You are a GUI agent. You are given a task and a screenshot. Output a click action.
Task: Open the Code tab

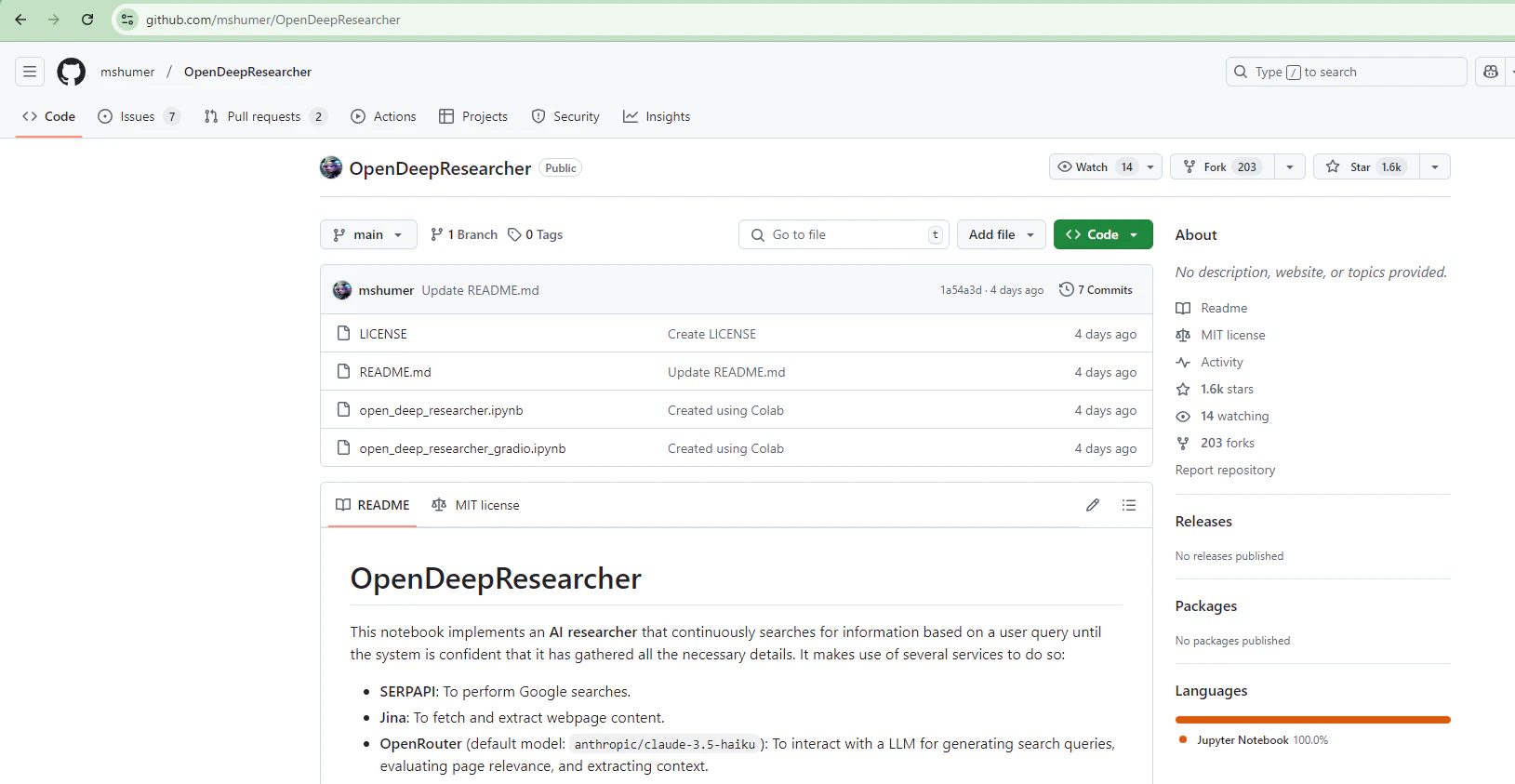[x=48, y=116]
